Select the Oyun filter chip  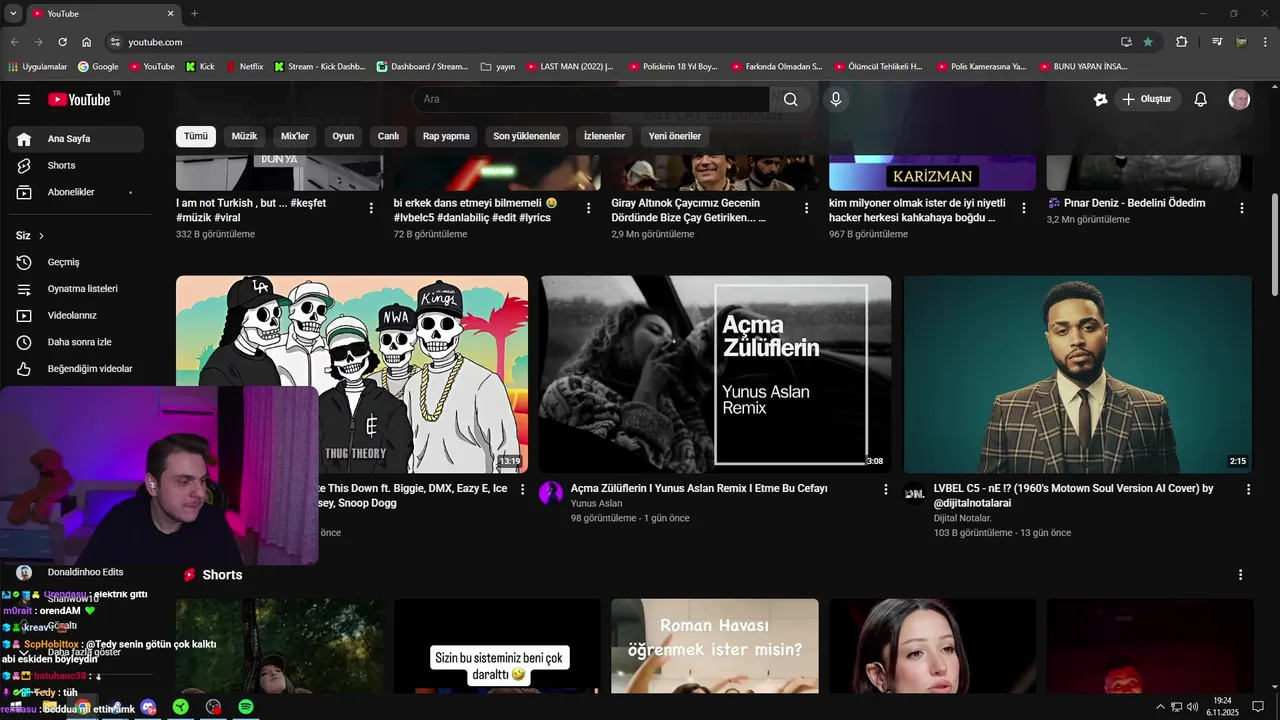pyautogui.click(x=343, y=136)
